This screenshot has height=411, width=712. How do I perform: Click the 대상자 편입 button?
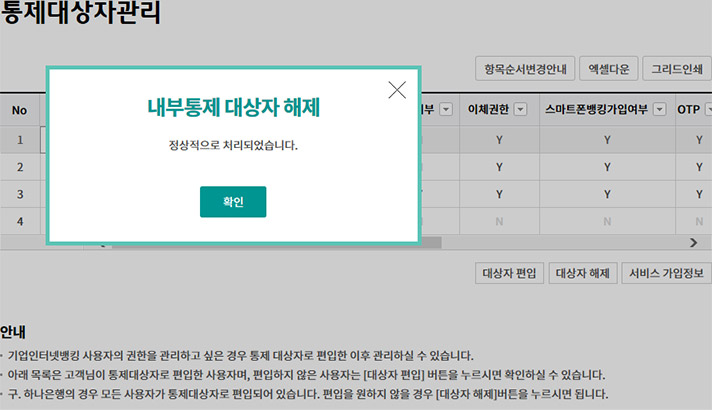click(x=509, y=272)
